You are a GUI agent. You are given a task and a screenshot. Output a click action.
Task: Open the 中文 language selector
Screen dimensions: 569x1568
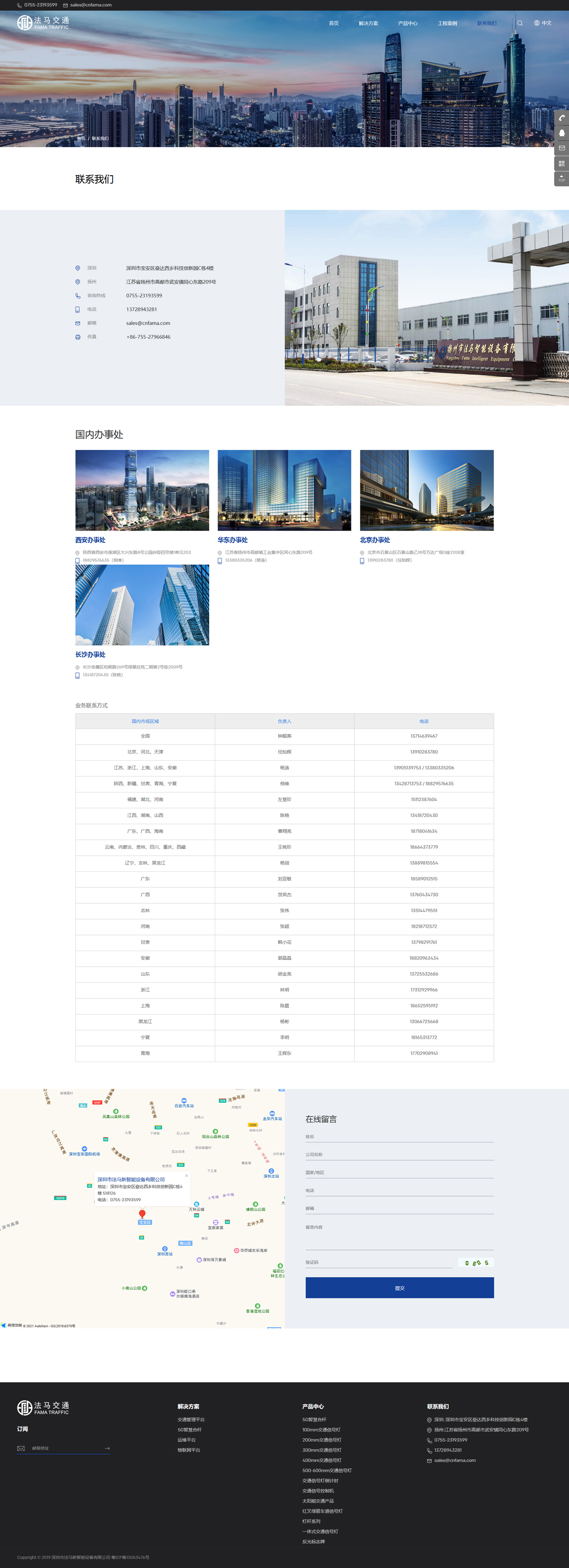pyautogui.click(x=543, y=23)
